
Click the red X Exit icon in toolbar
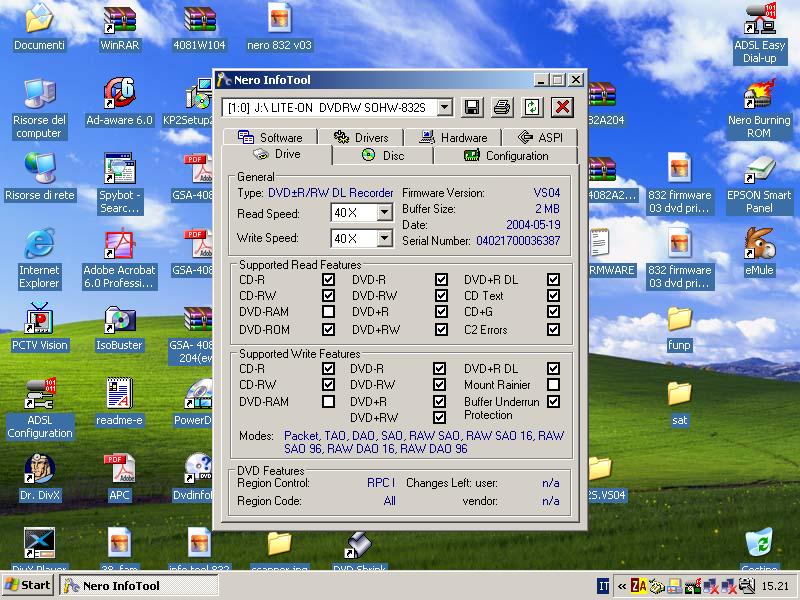562,107
